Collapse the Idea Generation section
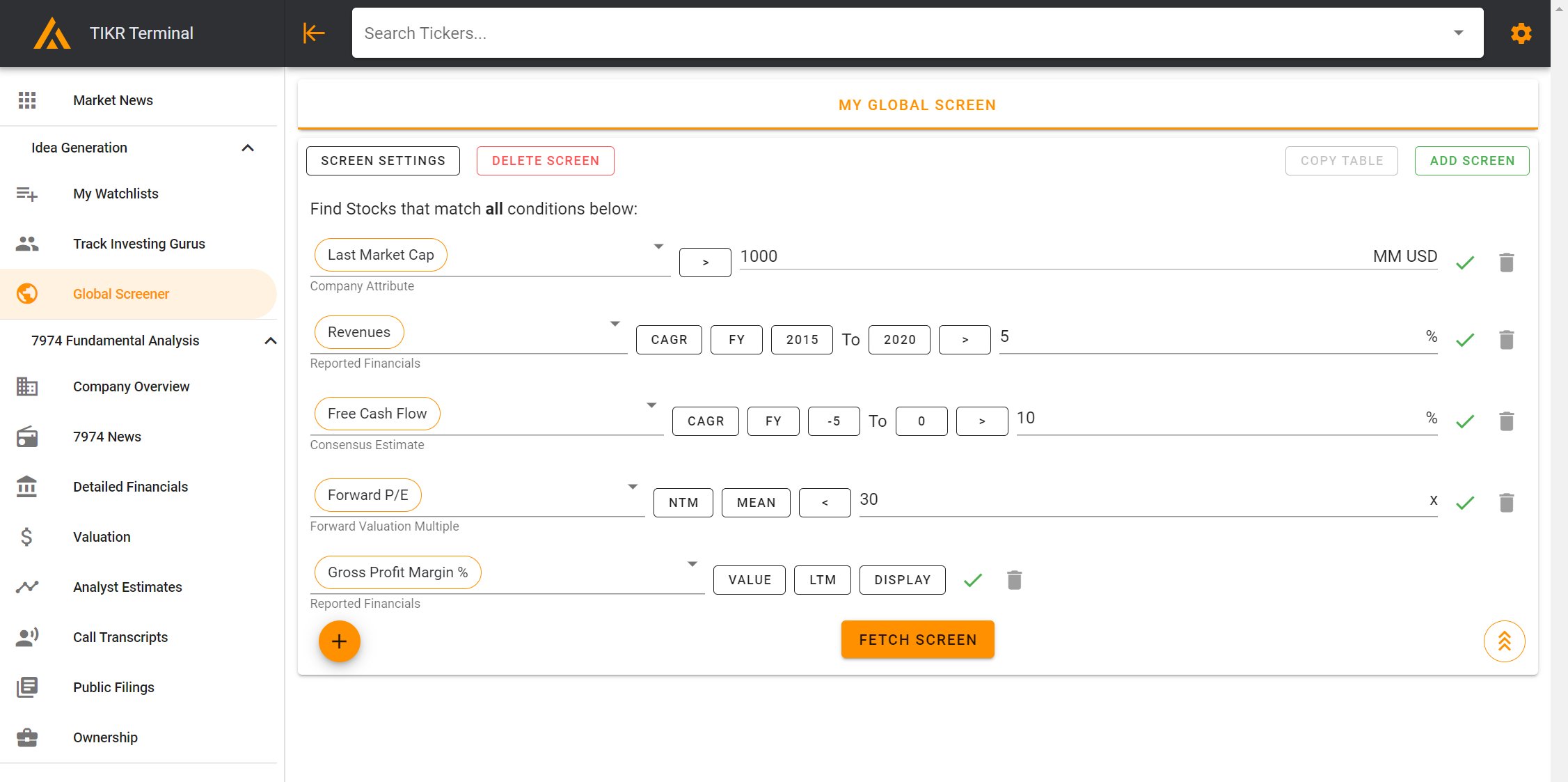The width and height of the screenshot is (1568, 782). click(x=248, y=148)
